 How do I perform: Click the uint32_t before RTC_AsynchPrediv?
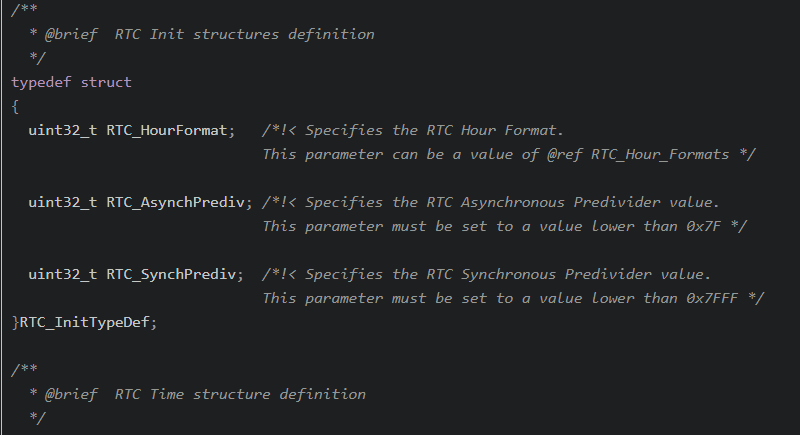point(62,202)
